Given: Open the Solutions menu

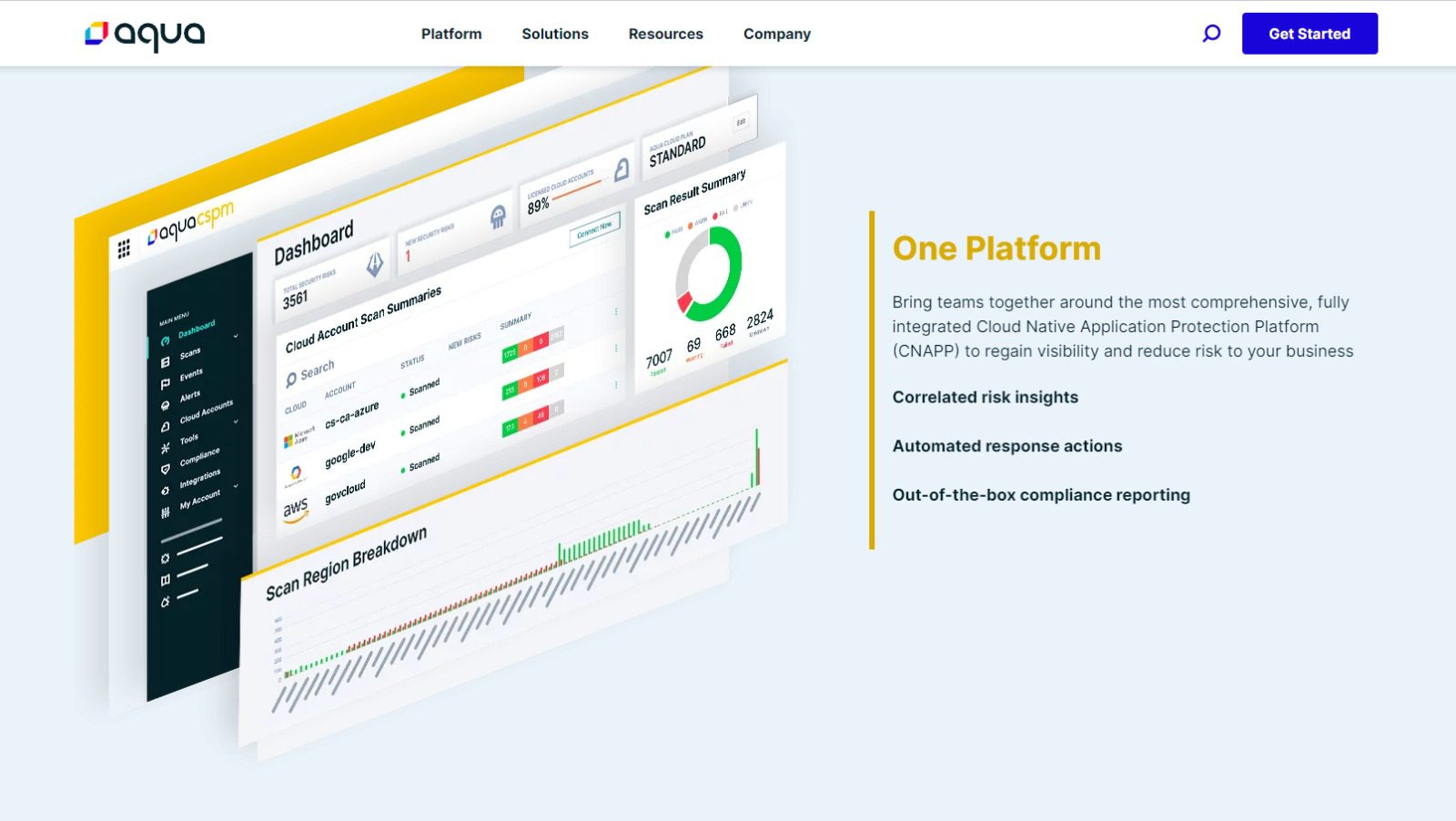Looking at the screenshot, I should coord(555,34).
